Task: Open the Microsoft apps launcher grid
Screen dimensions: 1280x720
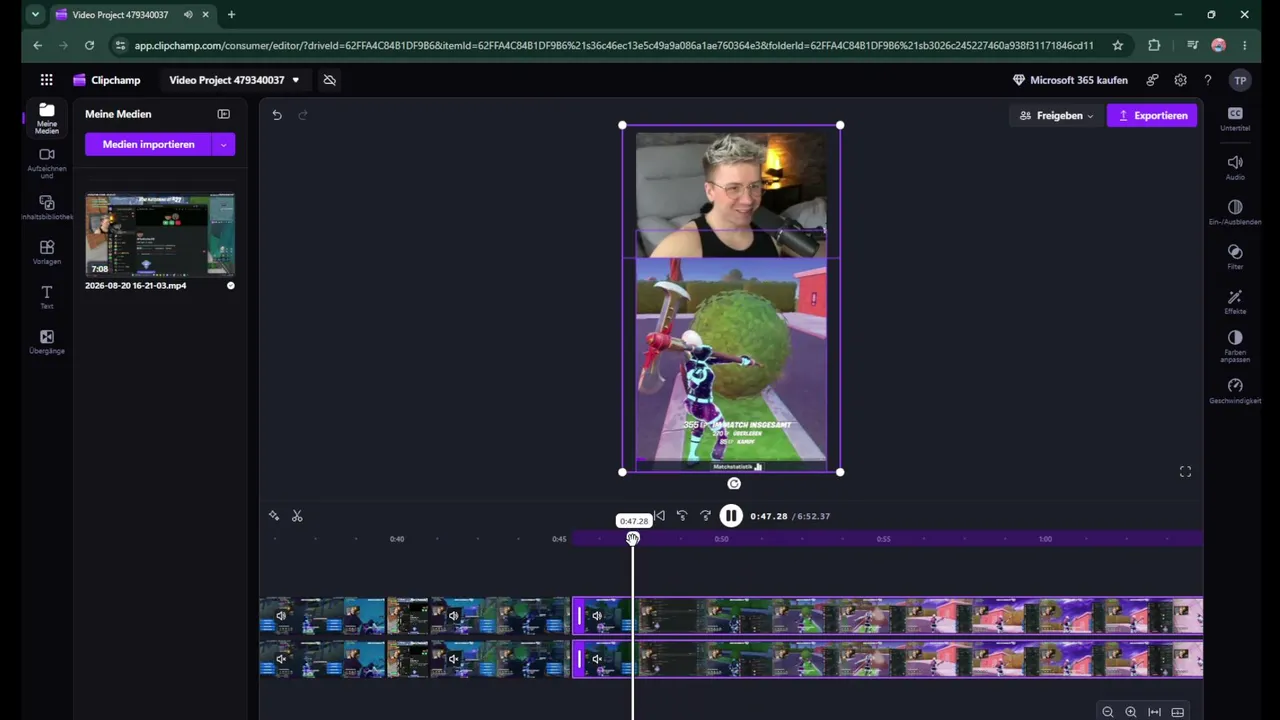Action: [47, 80]
